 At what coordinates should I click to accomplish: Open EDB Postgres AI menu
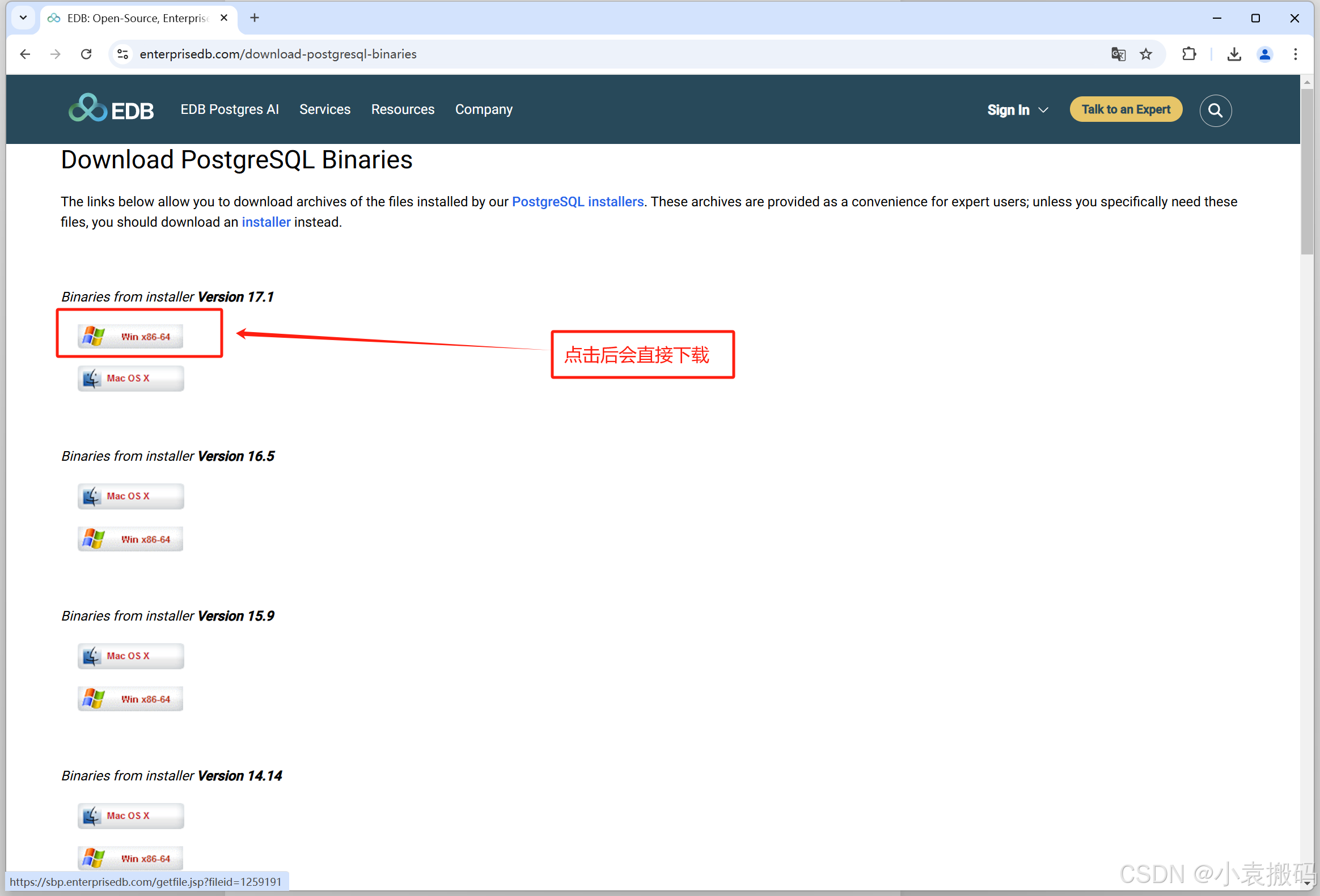pyautogui.click(x=230, y=109)
